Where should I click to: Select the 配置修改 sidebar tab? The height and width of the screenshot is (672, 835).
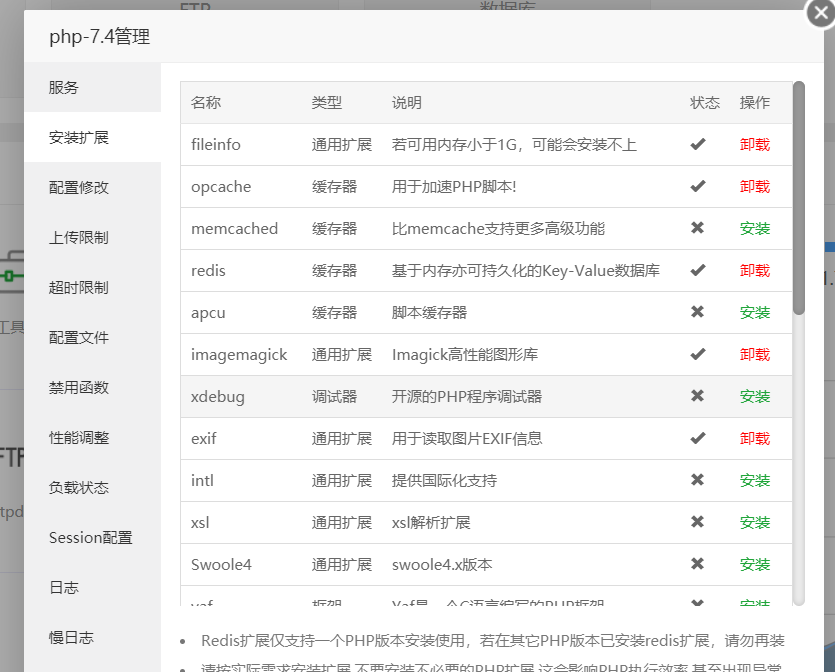(79, 187)
